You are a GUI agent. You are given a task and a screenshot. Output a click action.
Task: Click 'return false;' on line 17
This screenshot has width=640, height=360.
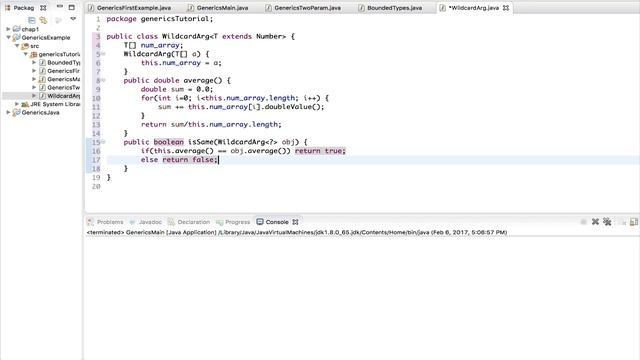(x=190, y=160)
